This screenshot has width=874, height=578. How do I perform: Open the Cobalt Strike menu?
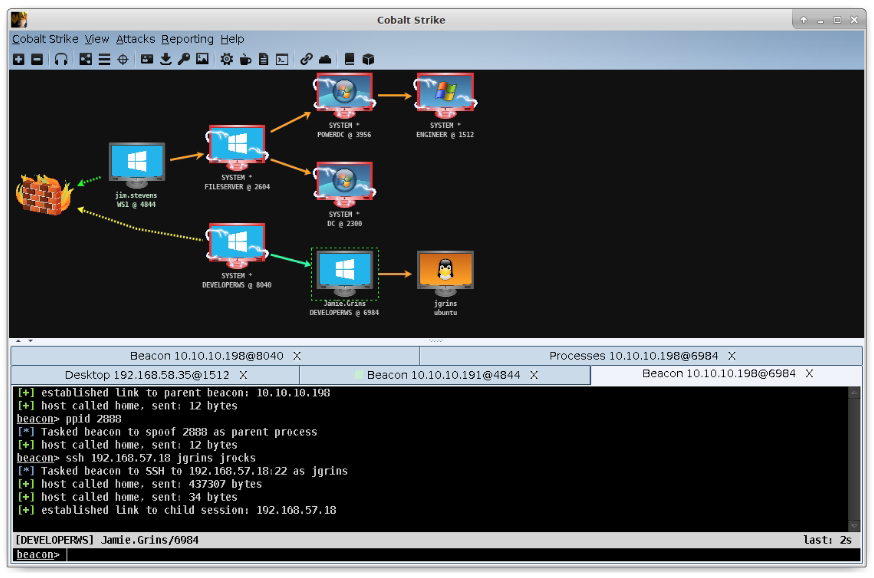click(x=45, y=39)
